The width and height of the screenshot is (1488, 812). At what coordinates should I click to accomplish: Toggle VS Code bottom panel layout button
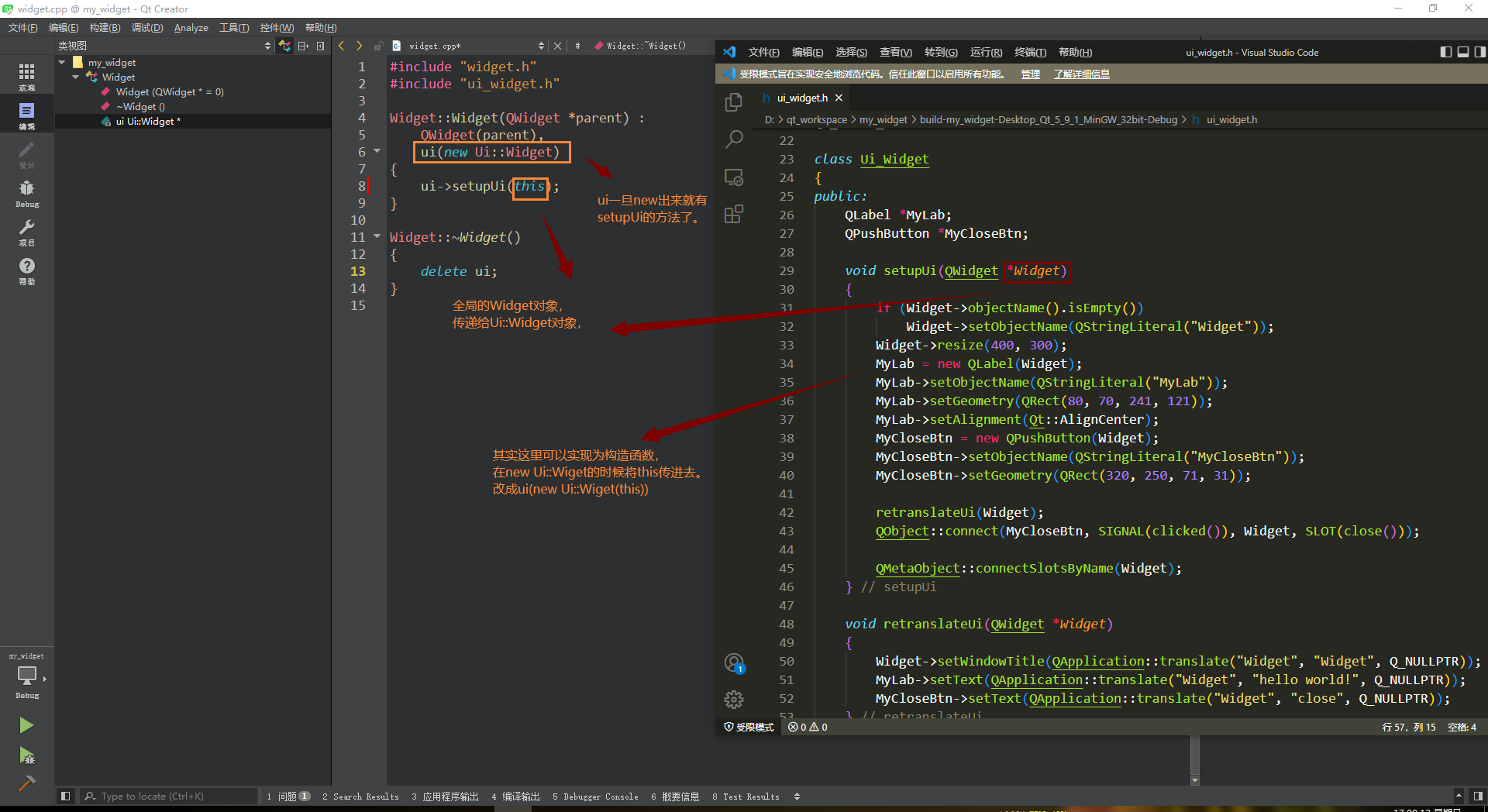[x=1462, y=52]
